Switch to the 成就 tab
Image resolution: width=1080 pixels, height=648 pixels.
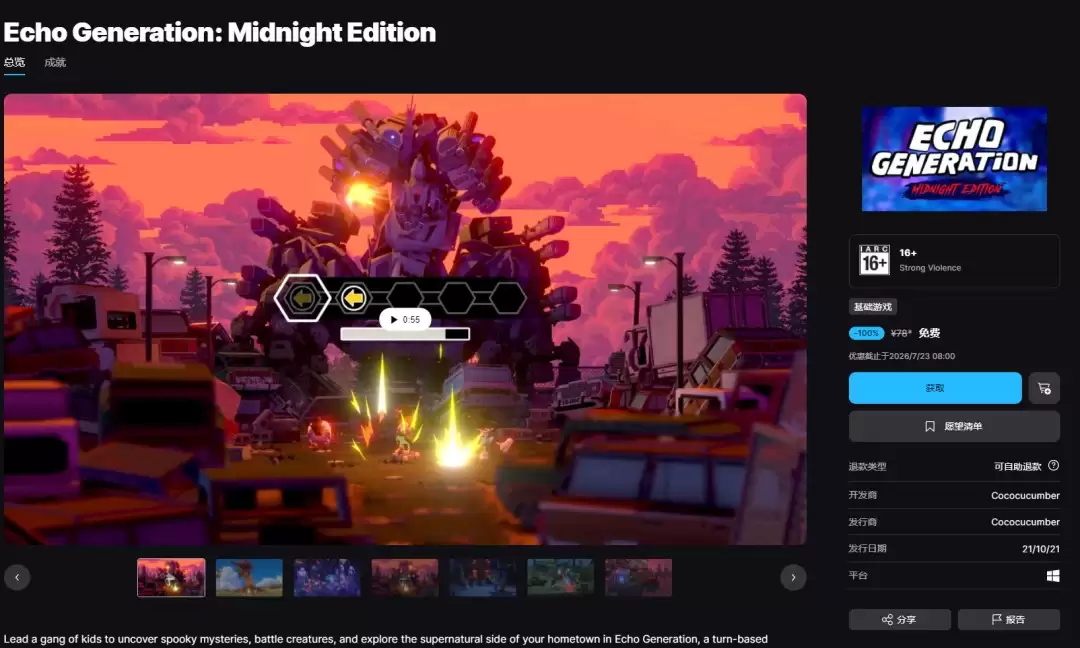55,62
